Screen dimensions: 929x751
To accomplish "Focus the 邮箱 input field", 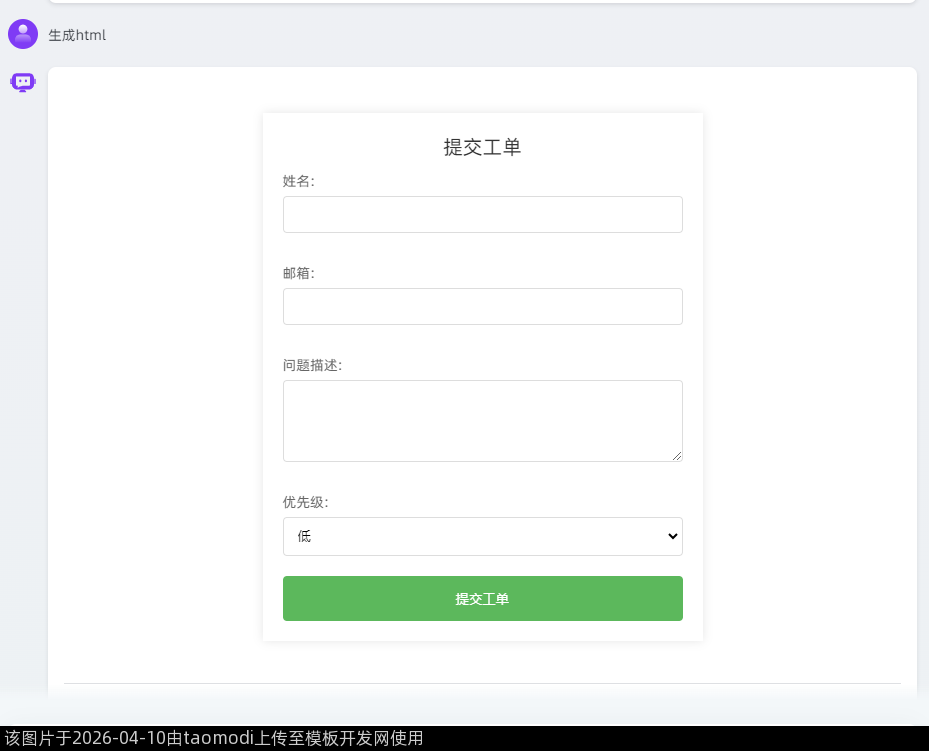I will tap(482, 307).
